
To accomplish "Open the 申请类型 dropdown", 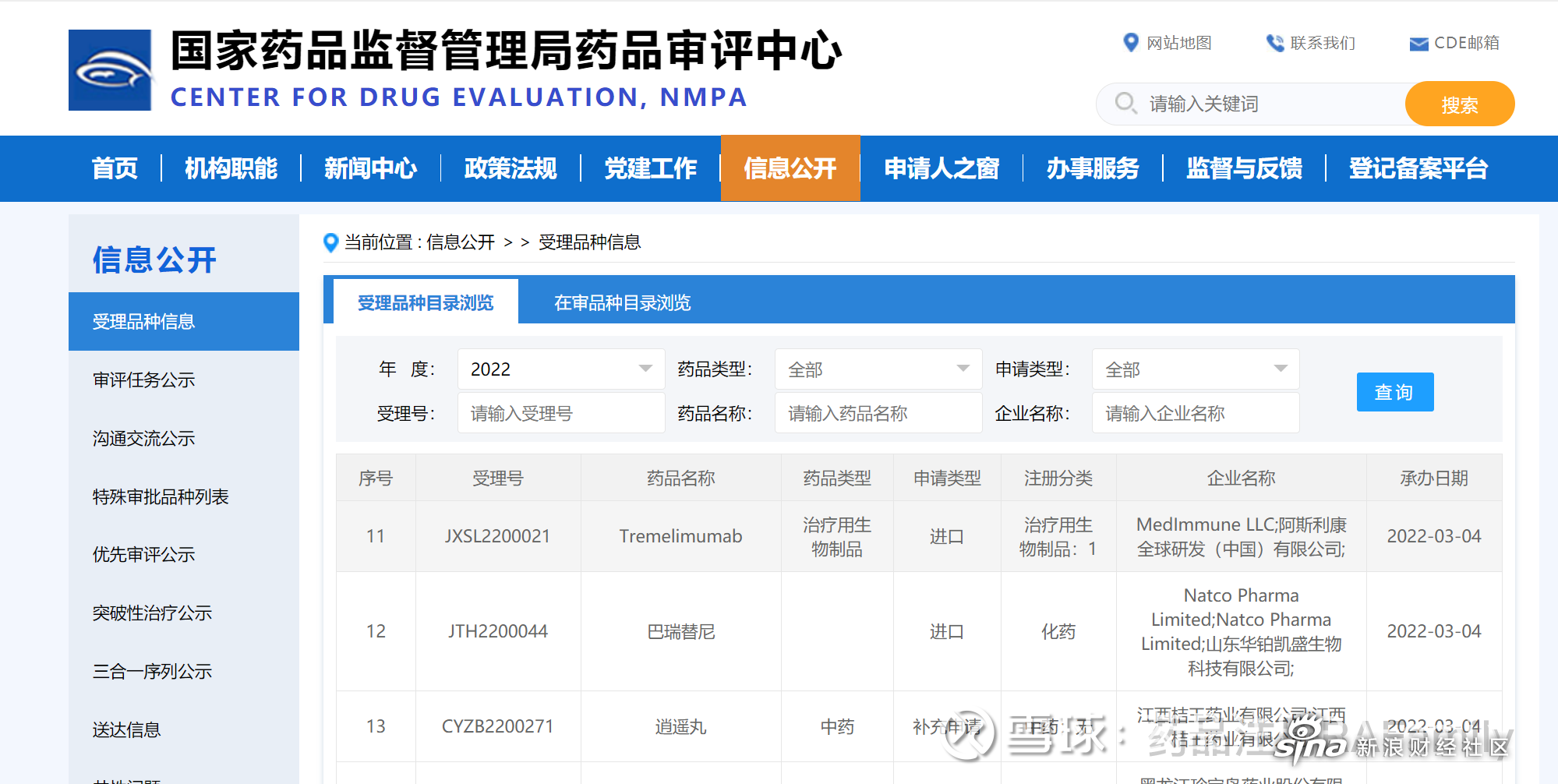I will point(1195,369).
